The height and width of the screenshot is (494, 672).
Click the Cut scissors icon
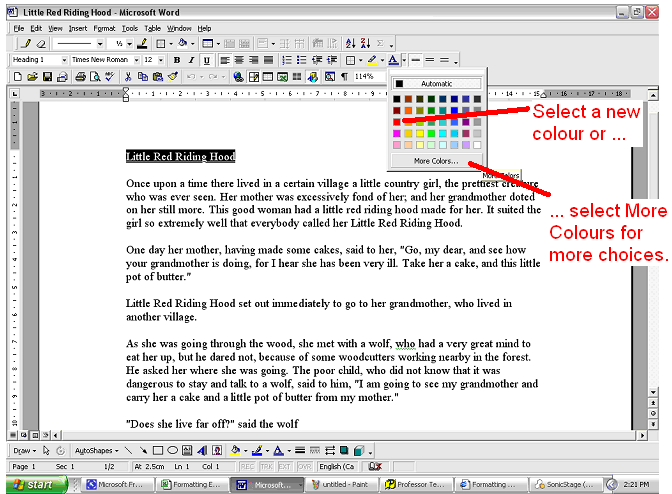click(126, 77)
